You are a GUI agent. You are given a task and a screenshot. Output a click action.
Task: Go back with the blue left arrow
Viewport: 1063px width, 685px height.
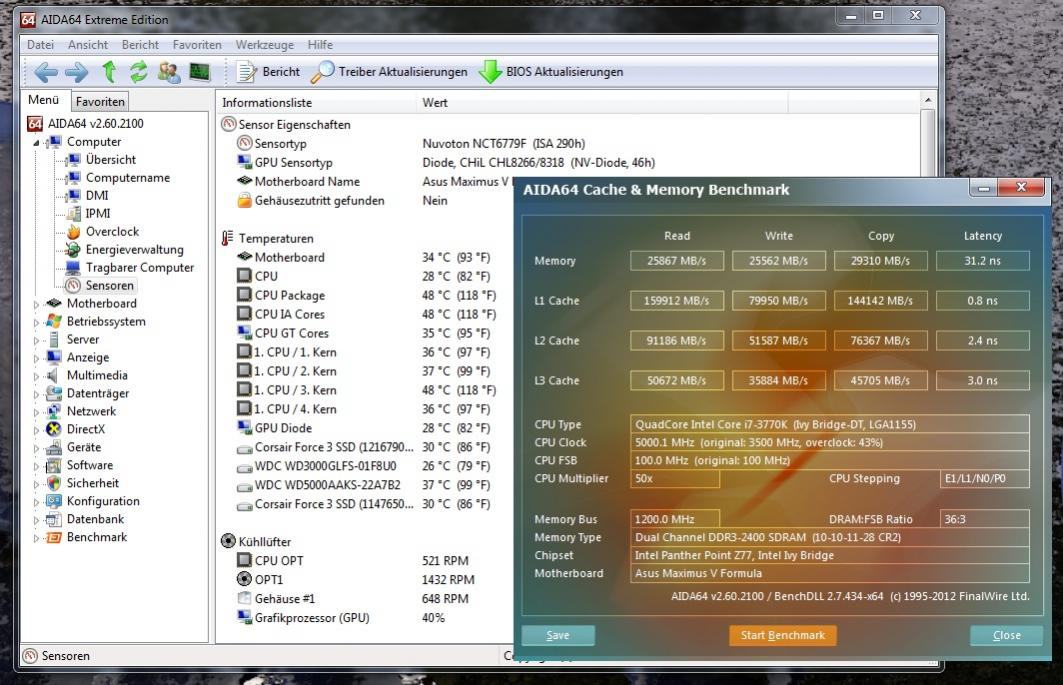pyautogui.click(x=46, y=72)
